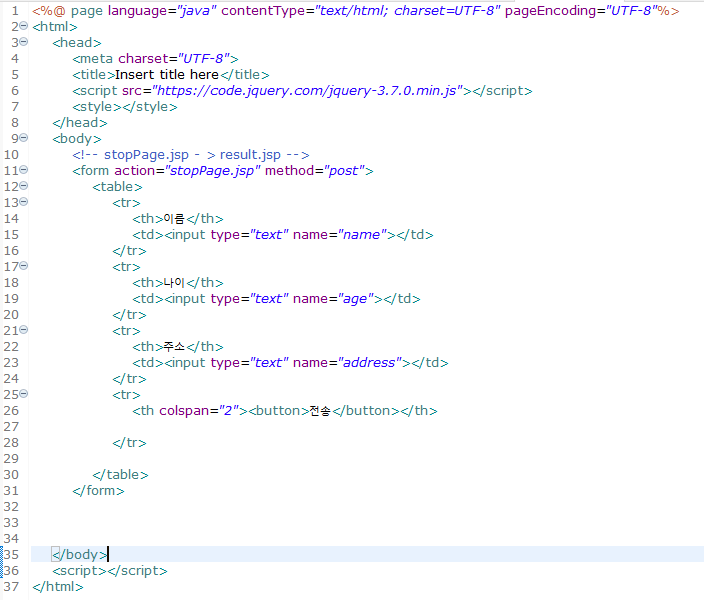
Task: Click the closing </form> tag
Action: pos(98,491)
